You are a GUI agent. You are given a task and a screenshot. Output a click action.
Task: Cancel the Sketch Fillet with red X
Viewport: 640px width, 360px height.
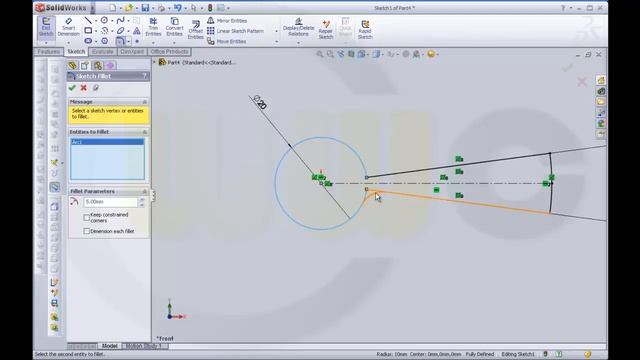click(x=84, y=87)
